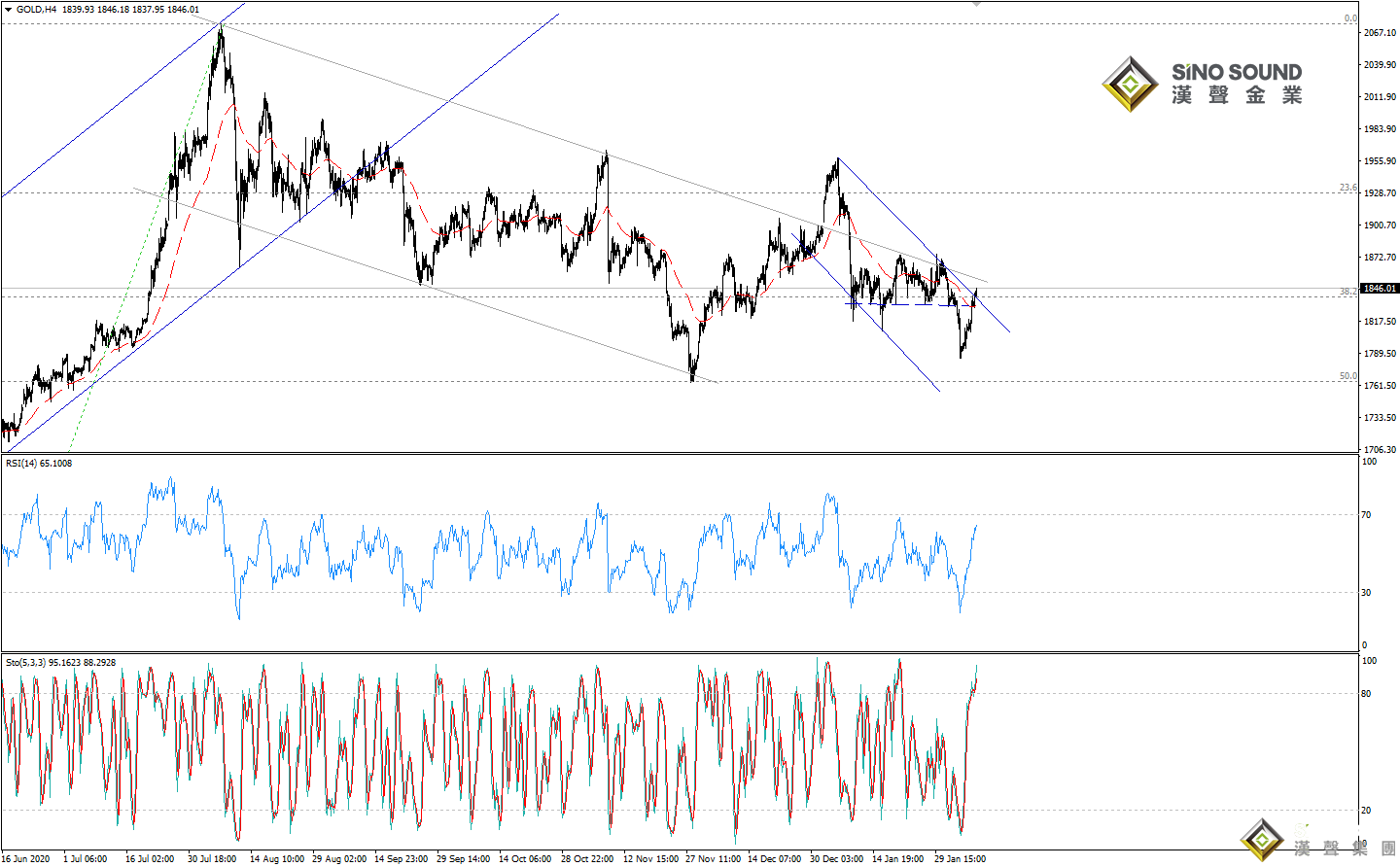Viewport: 1400px width, 867px height.
Task: Click the Sino Sound diamond logo icon
Action: [x=1129, y=84]
